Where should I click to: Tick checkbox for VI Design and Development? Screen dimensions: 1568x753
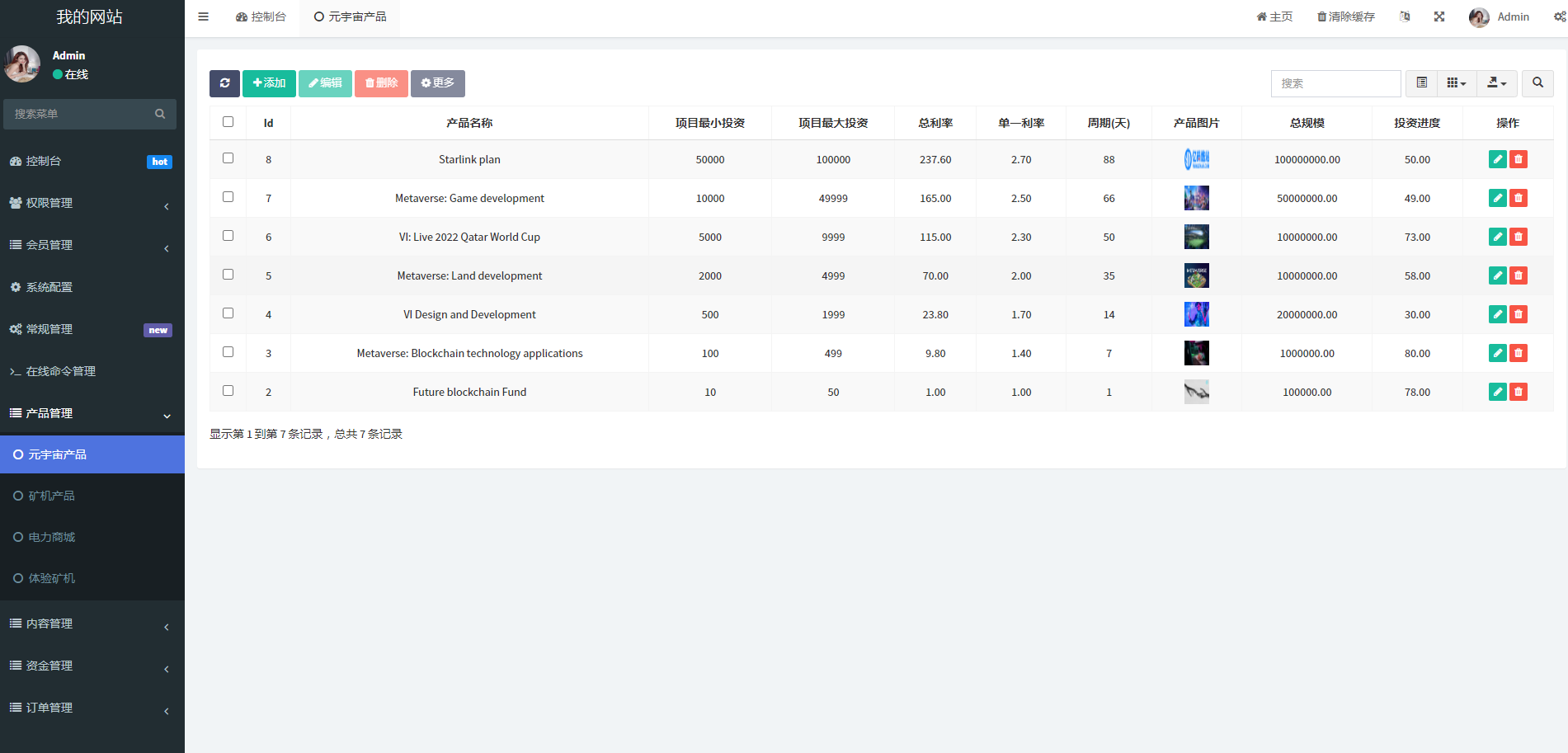228,313
